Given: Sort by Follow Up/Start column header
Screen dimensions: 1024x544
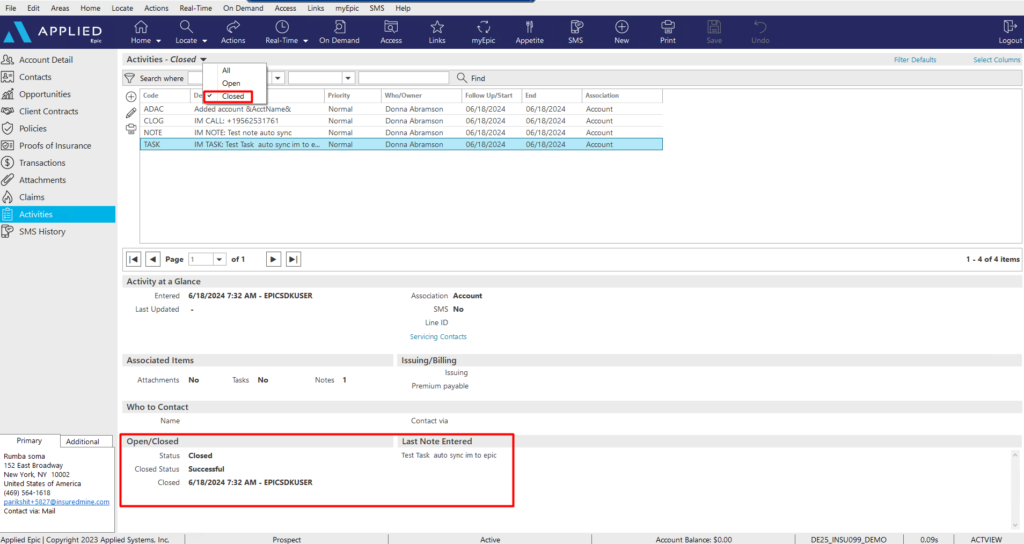Looking at the screenshot, I should [x=492, y=95].
